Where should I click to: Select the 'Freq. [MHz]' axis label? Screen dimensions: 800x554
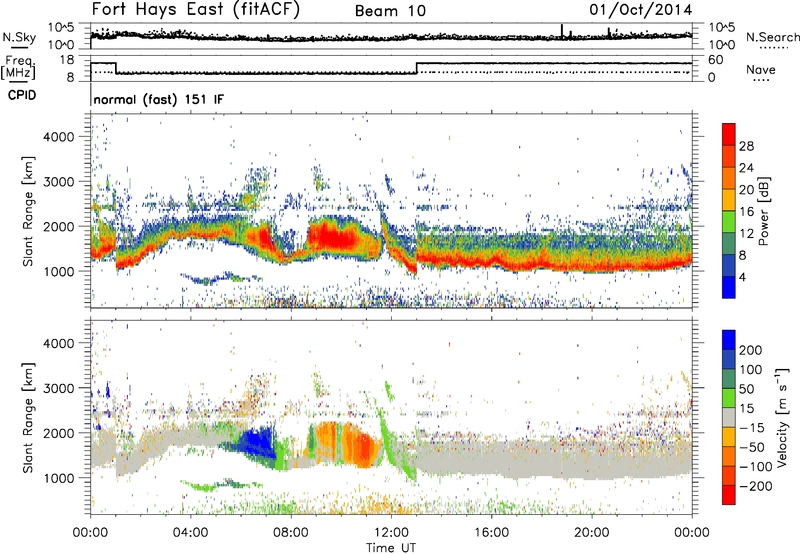18,67
